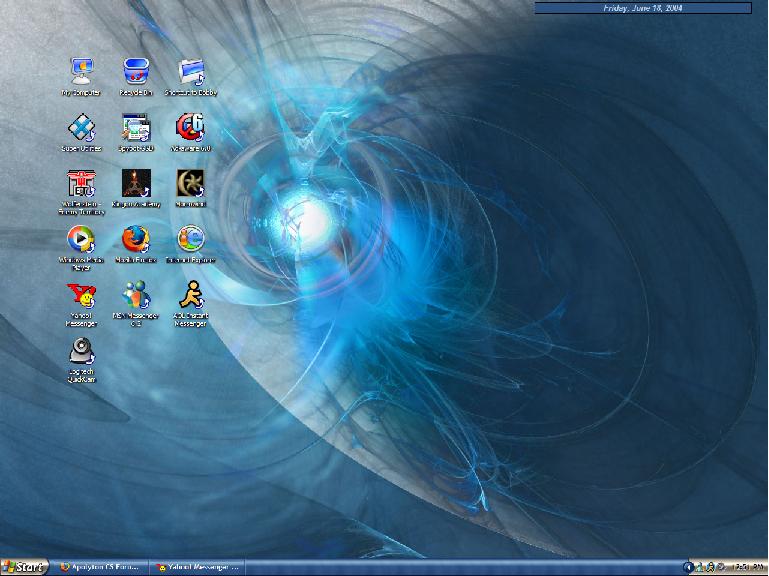Launch the crescent moon game shortcut

click(190, 183)
